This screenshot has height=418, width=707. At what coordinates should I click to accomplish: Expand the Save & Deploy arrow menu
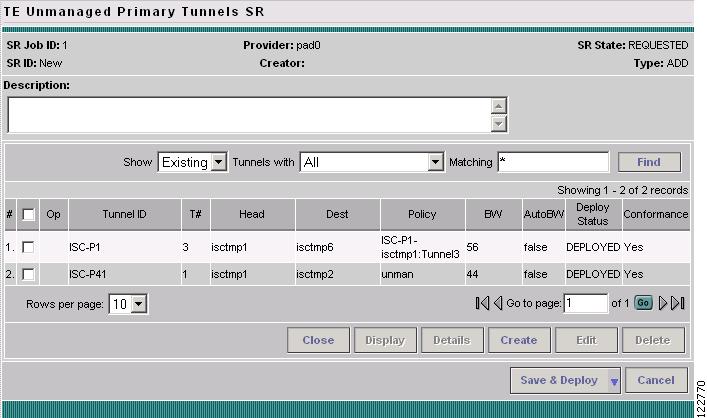614,381
